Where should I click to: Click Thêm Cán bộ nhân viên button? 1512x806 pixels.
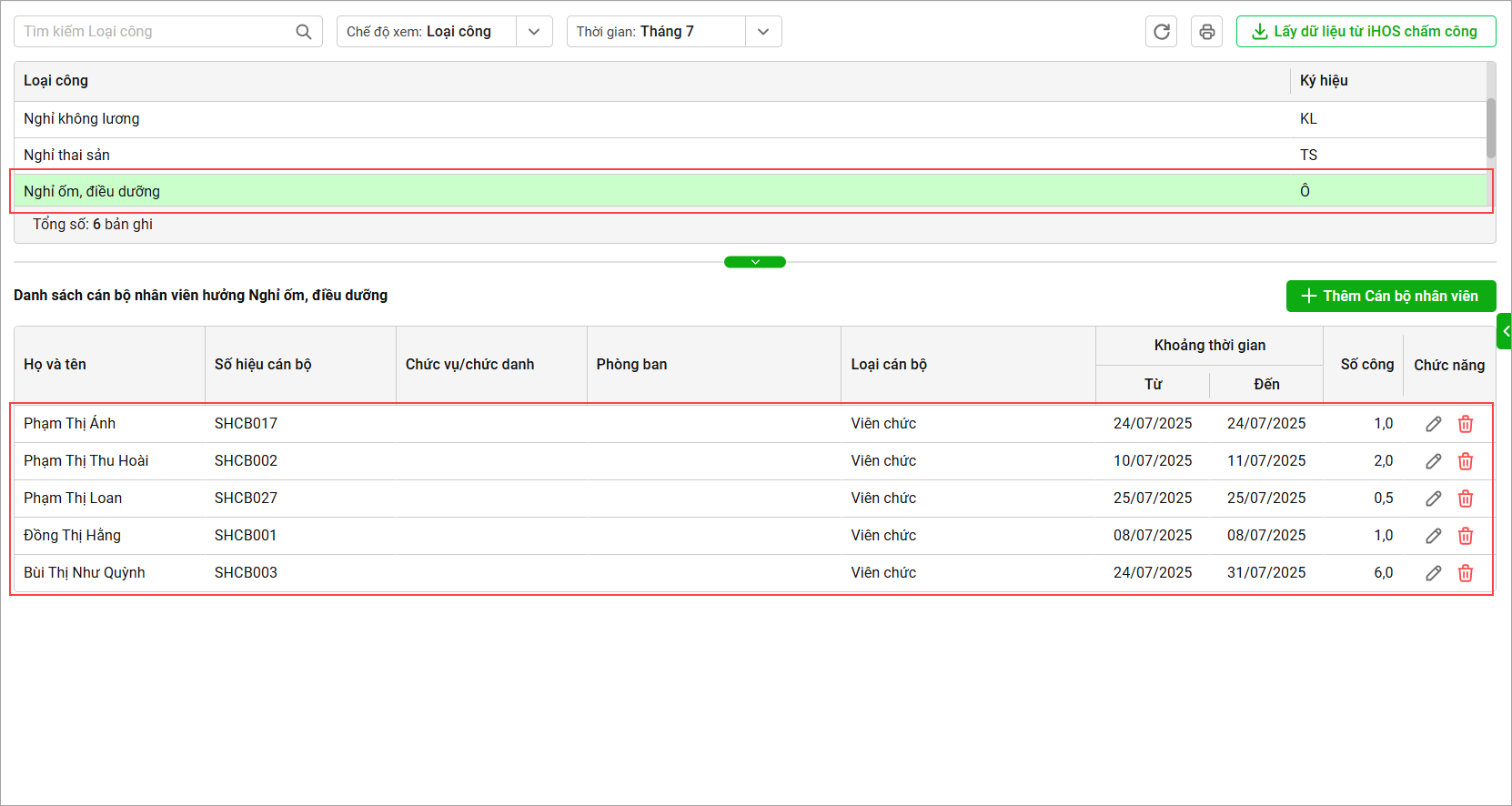[x=1390, y=297]
